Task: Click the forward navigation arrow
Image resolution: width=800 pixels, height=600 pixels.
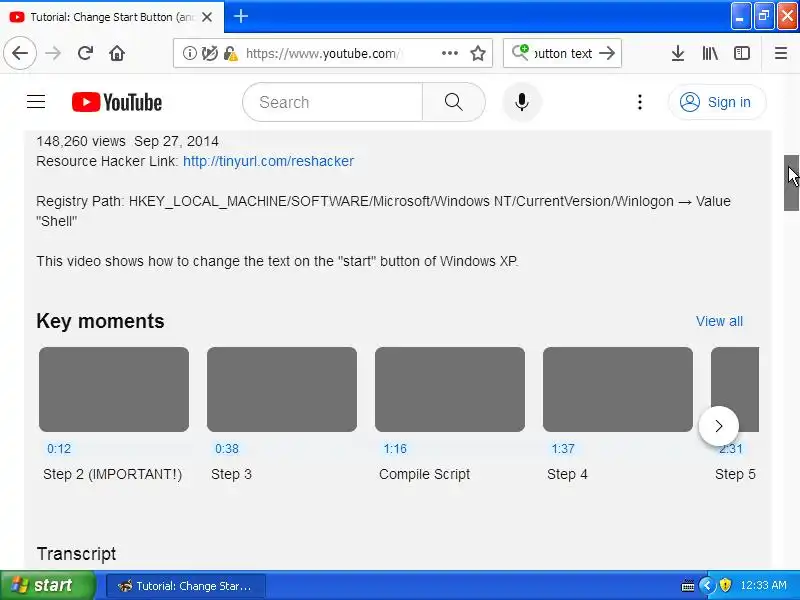Action: click(x=53, y=53)
